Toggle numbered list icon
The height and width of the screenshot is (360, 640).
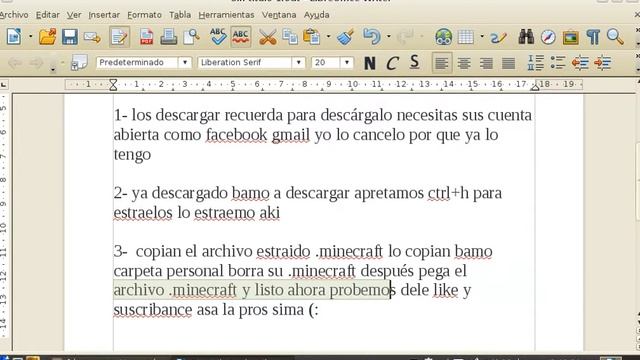[535, 63]
